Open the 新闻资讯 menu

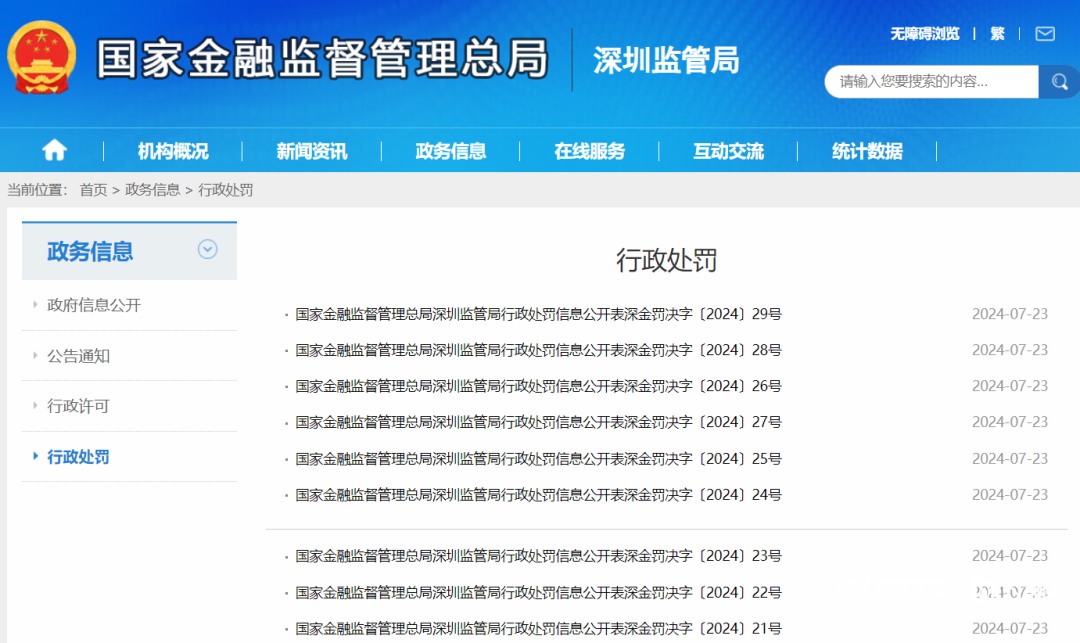coord(311,151)
